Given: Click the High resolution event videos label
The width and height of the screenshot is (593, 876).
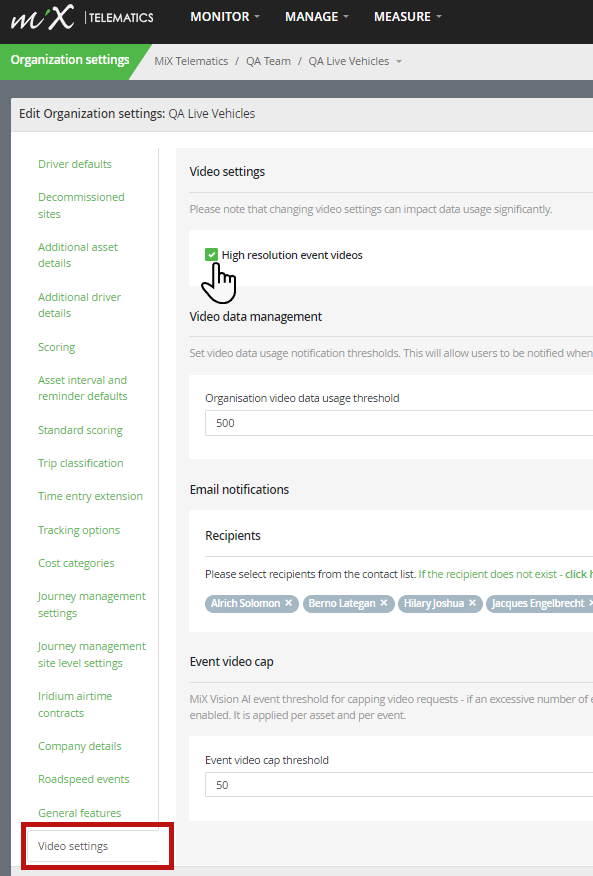Looking at the screenshot, I should click(x=292, y=255).
